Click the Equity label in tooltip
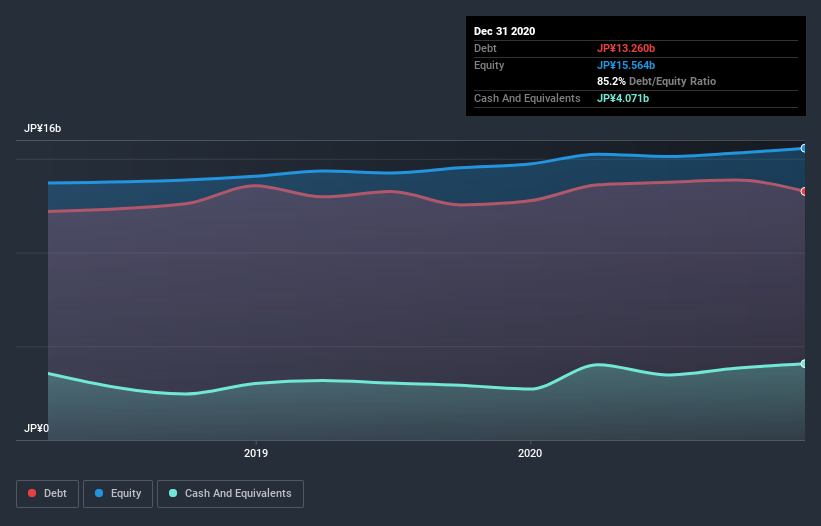The width and height of the screenshot is (821, 526). pos(489,65)
